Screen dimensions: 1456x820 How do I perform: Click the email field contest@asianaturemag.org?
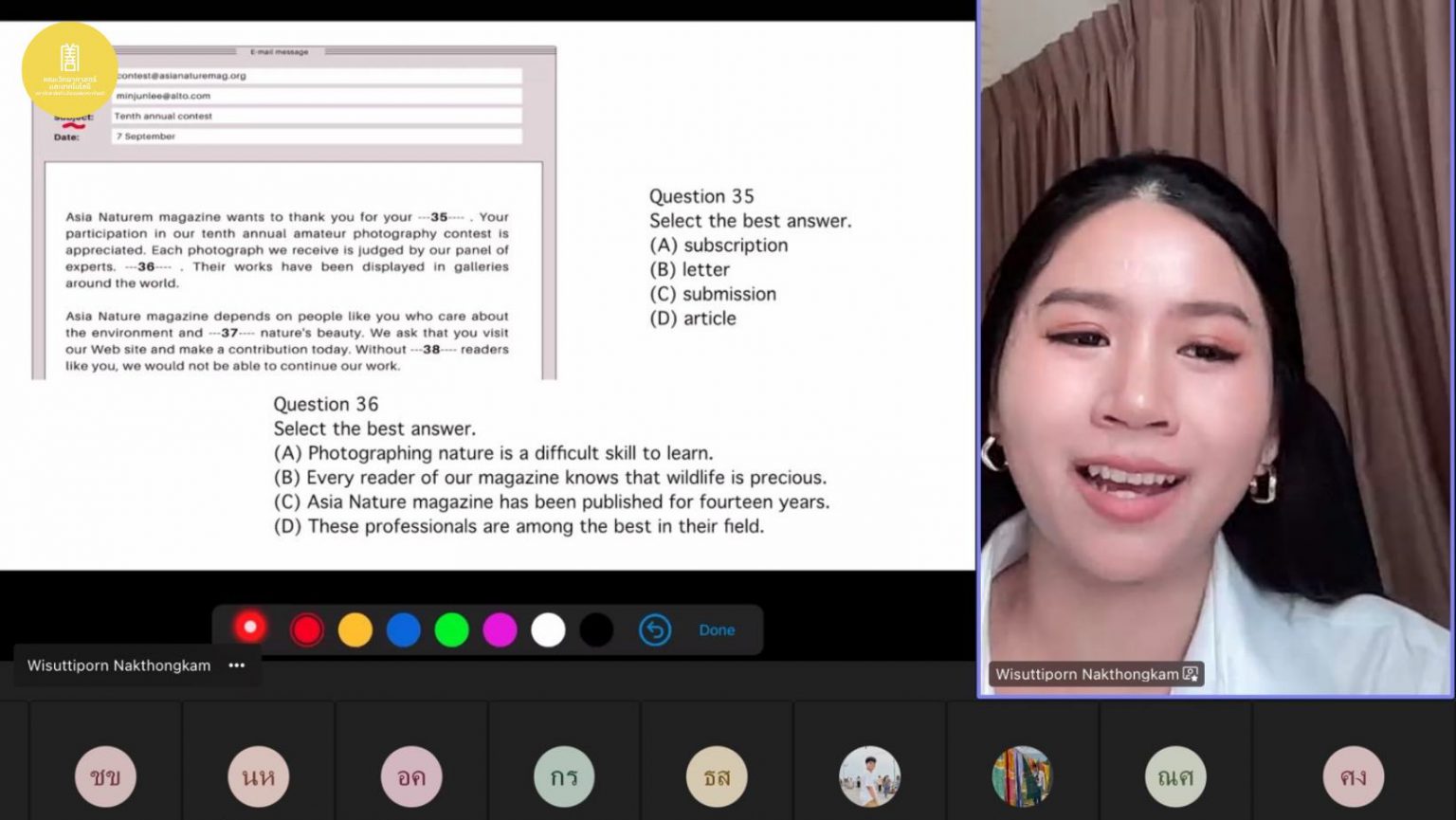tap(317, 76)
